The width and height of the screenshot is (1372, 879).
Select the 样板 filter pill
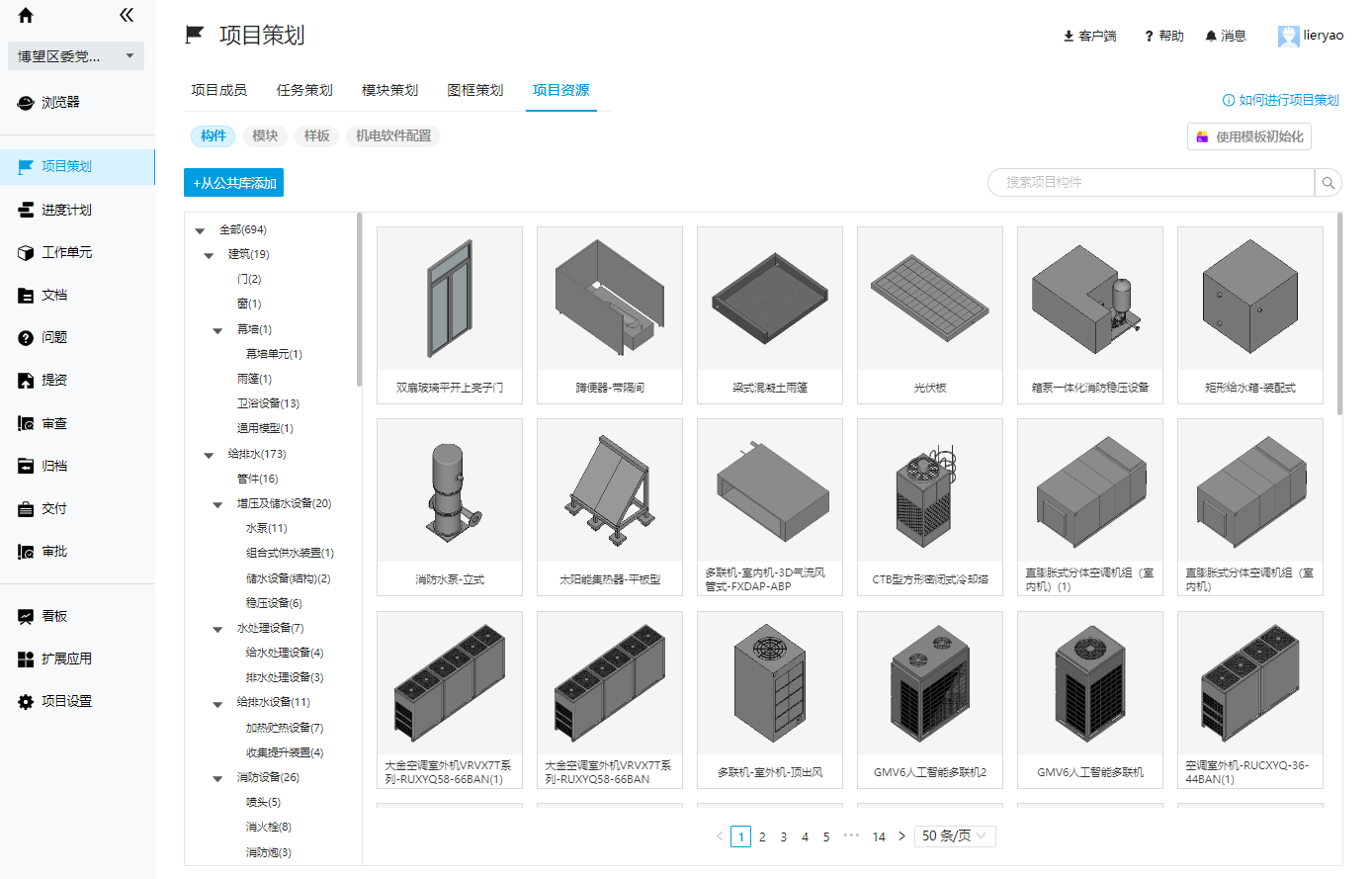316,136
